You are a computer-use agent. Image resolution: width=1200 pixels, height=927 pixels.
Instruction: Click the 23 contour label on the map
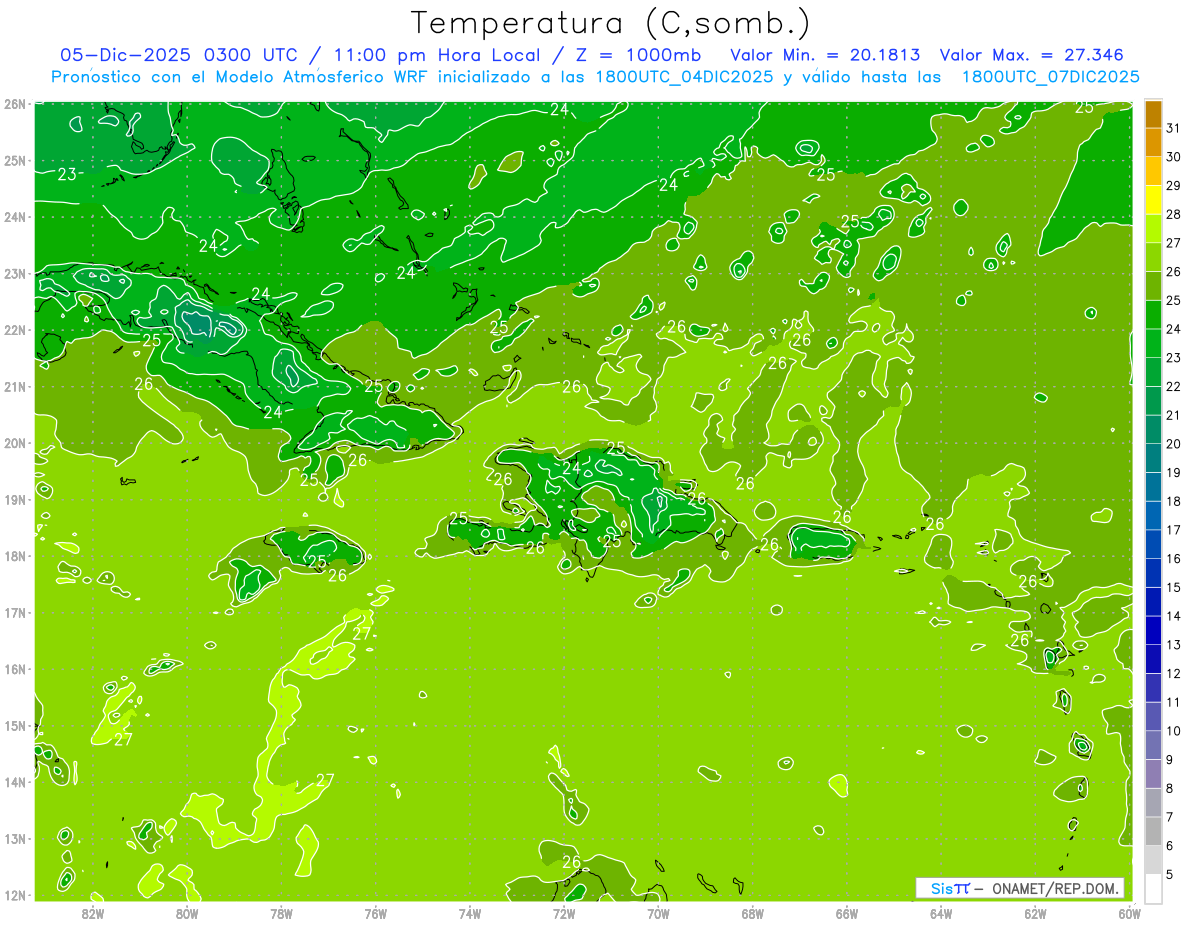pyautogui.click(x=67, y=174)
